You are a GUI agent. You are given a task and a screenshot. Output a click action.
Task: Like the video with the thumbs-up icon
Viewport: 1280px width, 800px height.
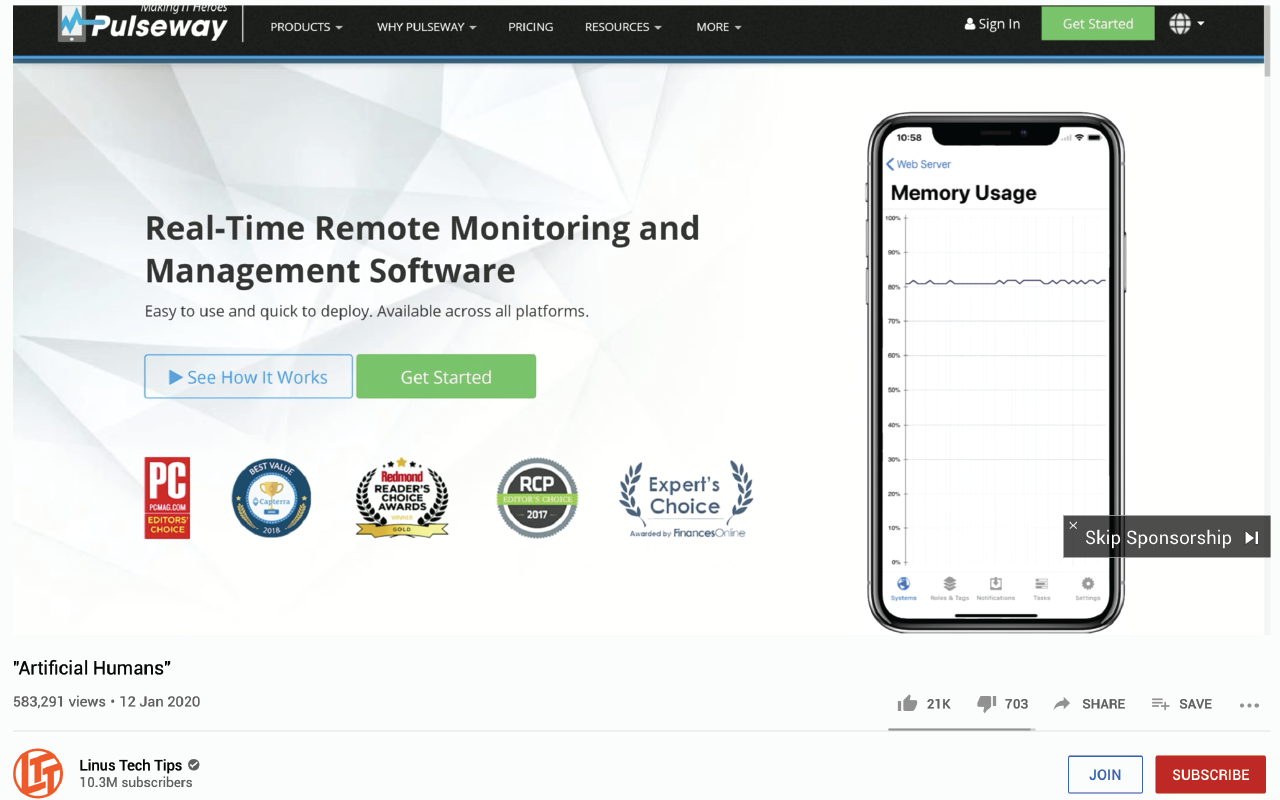(907, 704)
